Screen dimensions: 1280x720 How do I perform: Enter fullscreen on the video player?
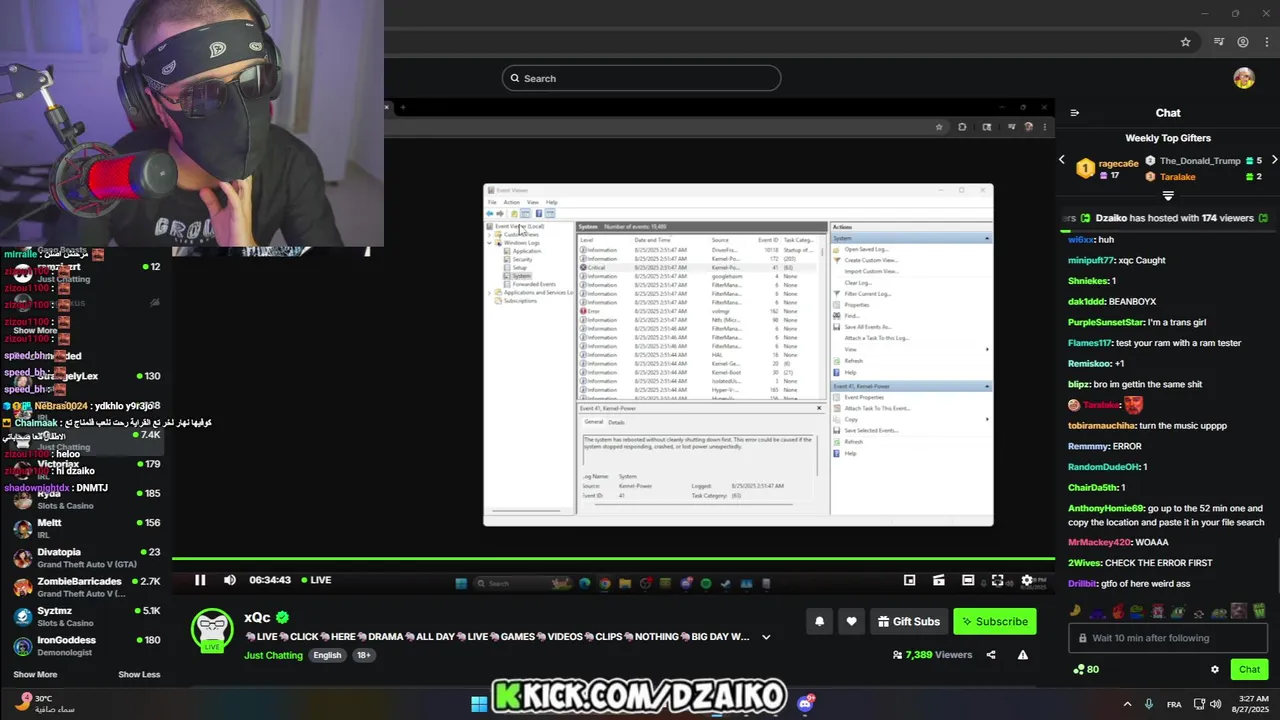[997, 580]
